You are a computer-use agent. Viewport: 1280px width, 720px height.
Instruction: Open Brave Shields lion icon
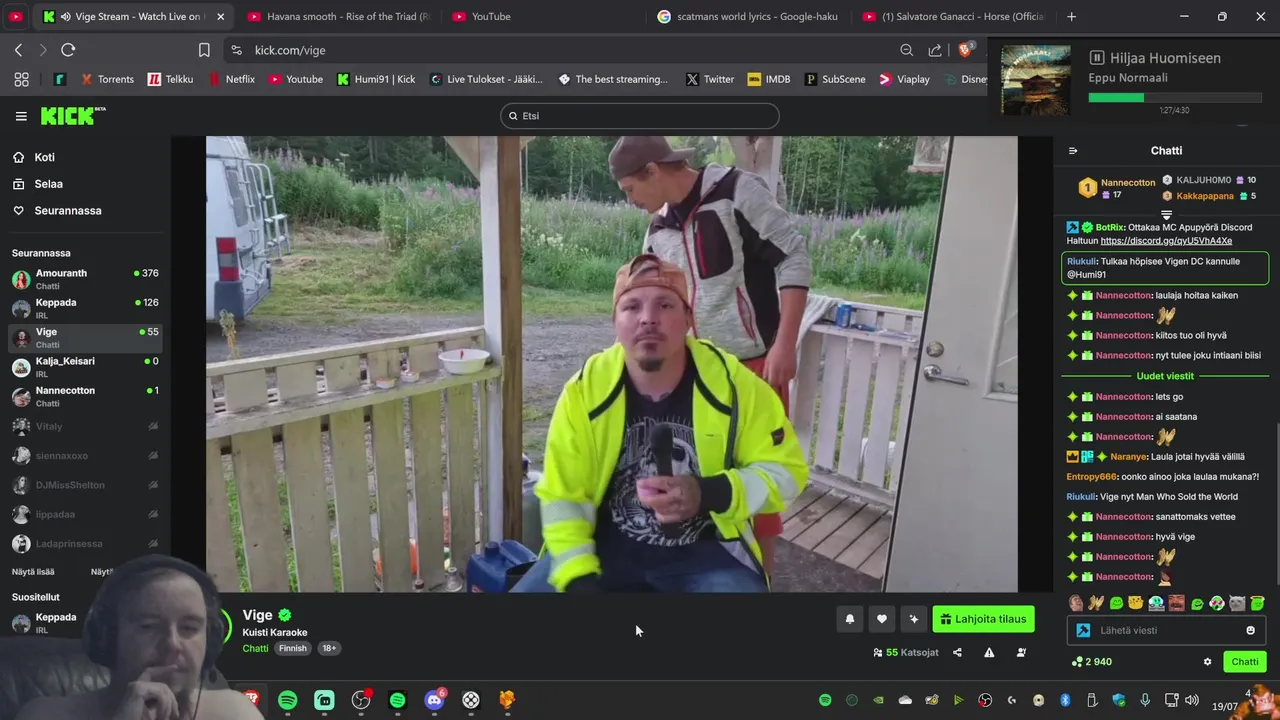point(966,50)
